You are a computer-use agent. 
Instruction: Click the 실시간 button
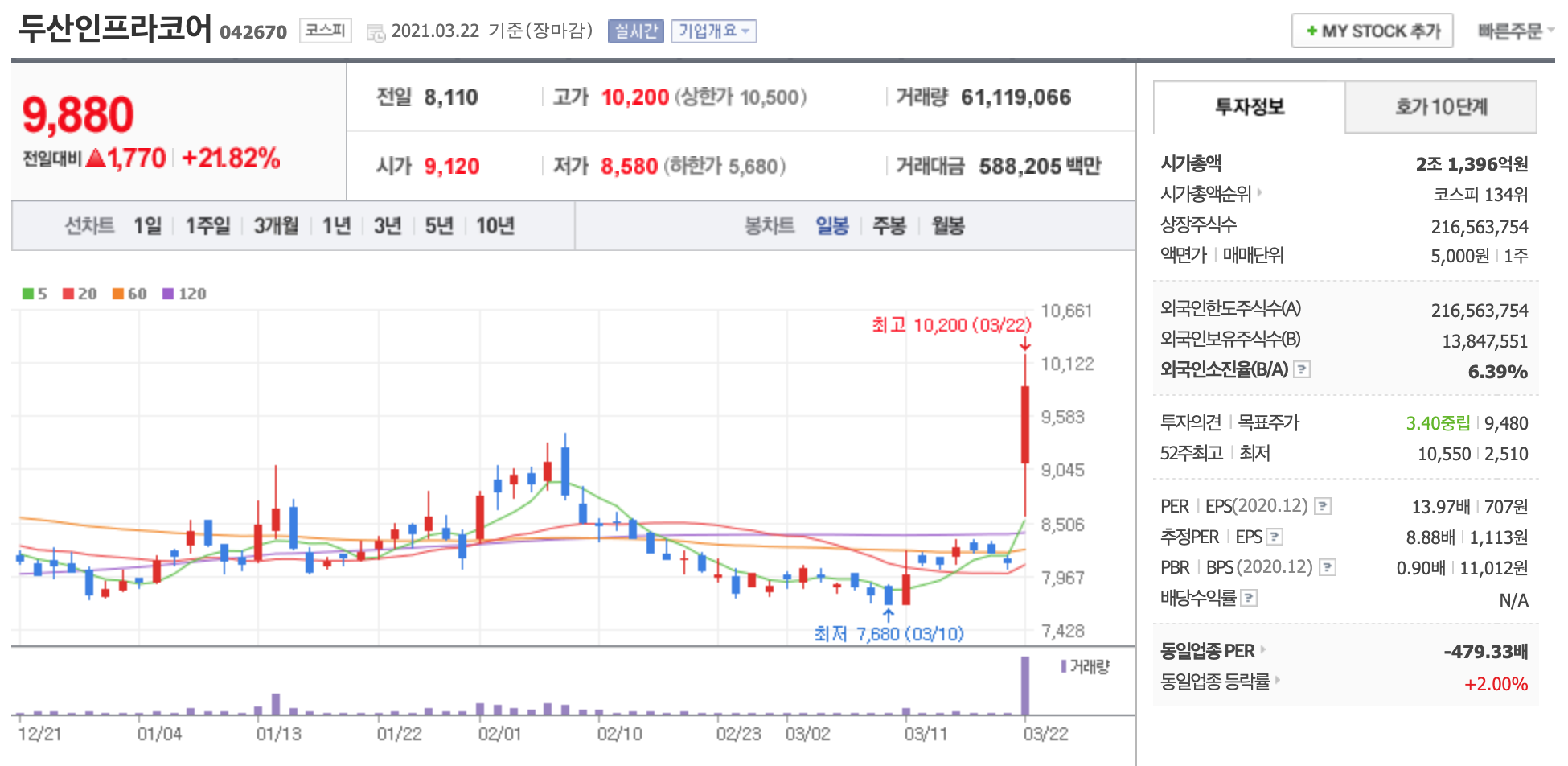pyautogui.click(x=635, y=31)
